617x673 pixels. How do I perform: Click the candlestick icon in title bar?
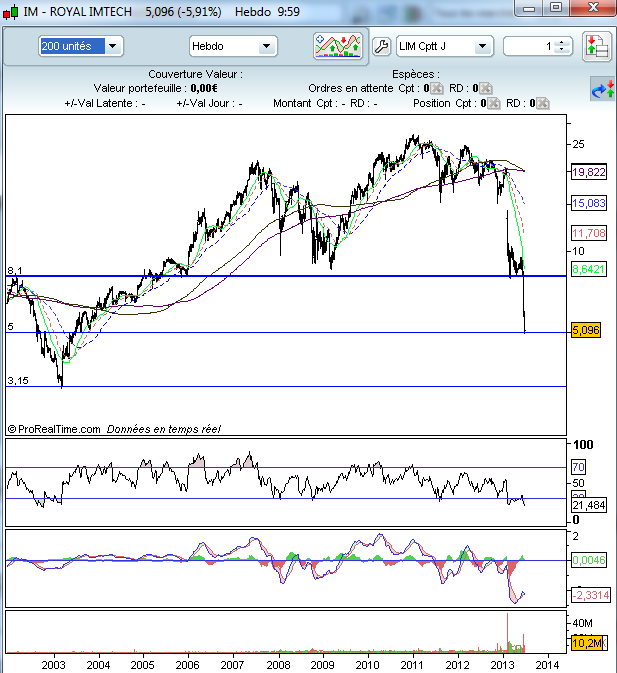[x=11, y=12]
